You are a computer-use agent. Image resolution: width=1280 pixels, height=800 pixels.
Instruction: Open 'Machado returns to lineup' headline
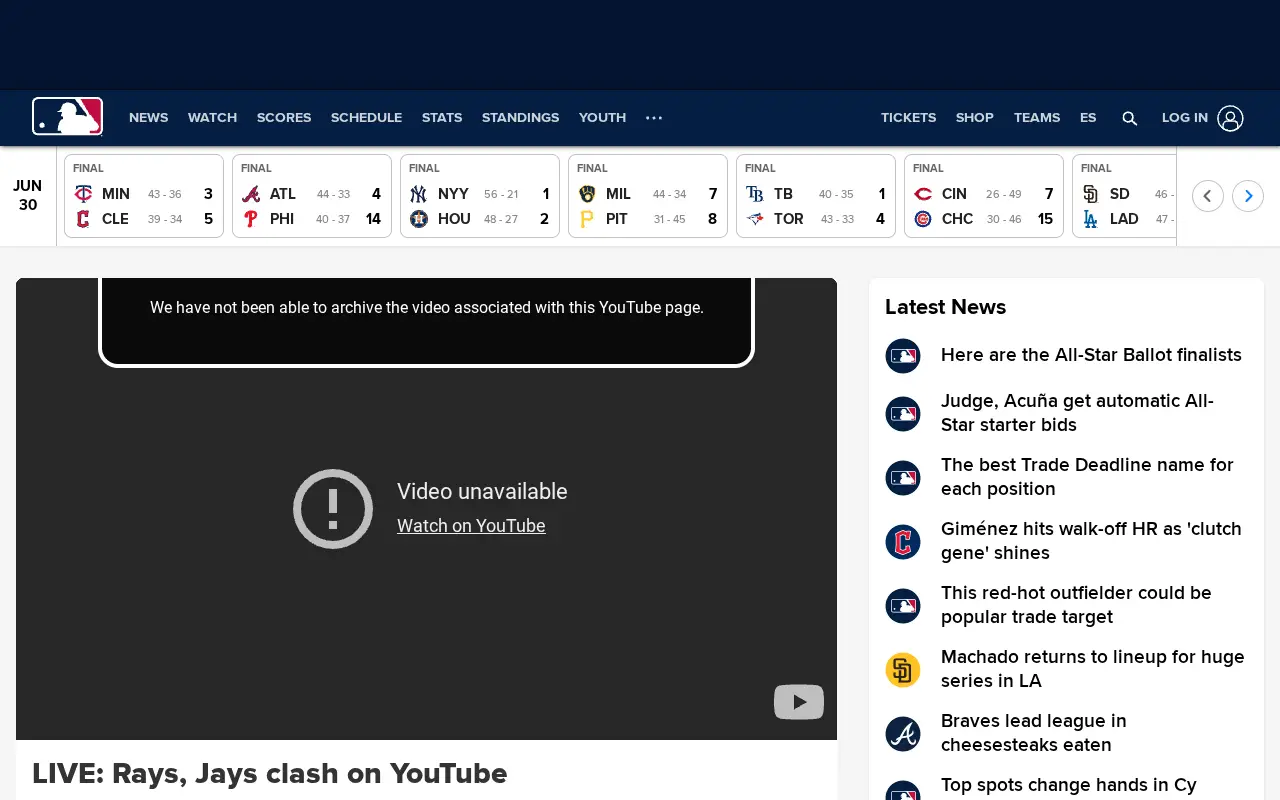[x=1093, y=669]
